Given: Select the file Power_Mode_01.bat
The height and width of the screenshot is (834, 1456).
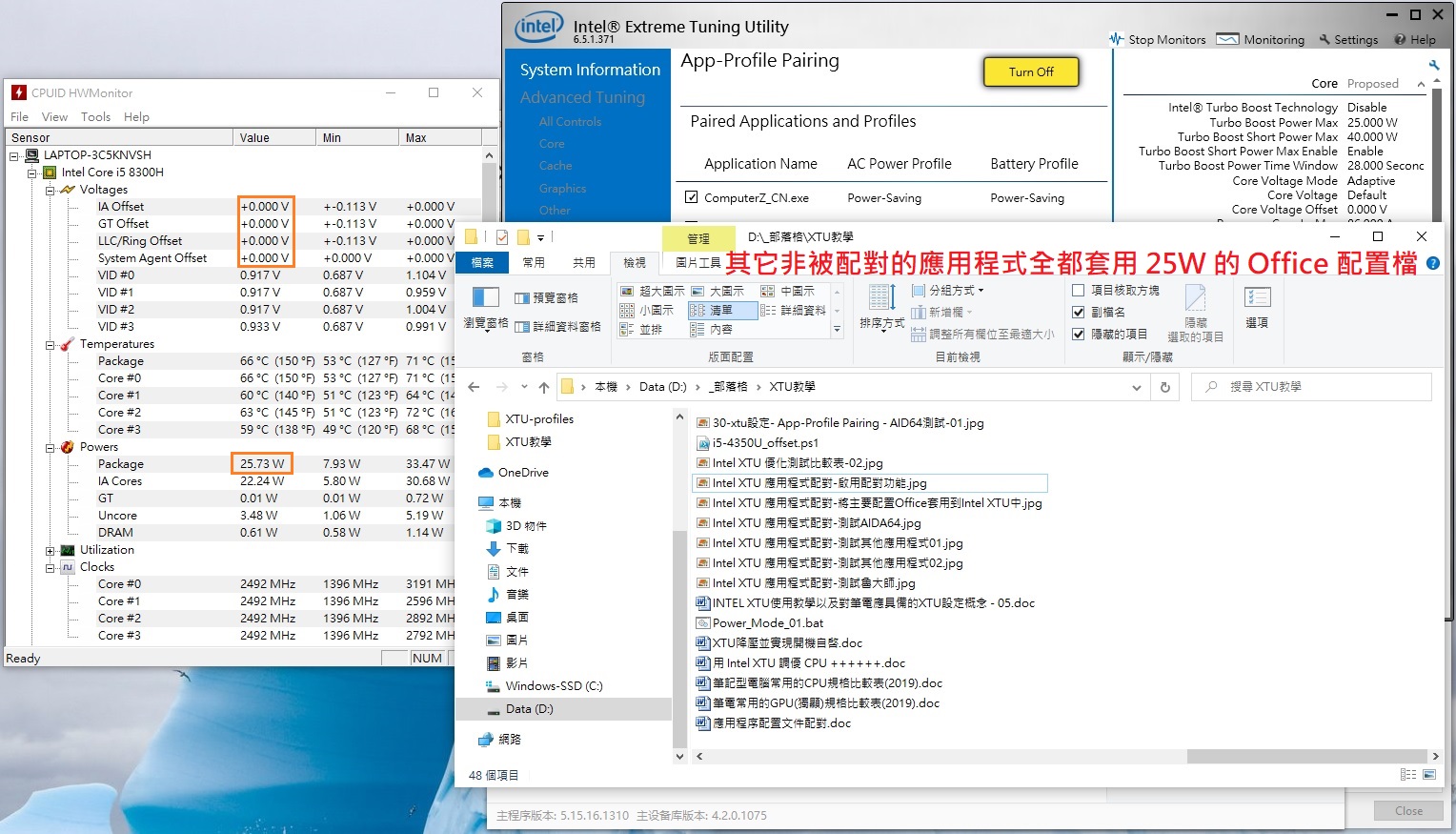Looking at the screenshot, I should coord(760,623).
